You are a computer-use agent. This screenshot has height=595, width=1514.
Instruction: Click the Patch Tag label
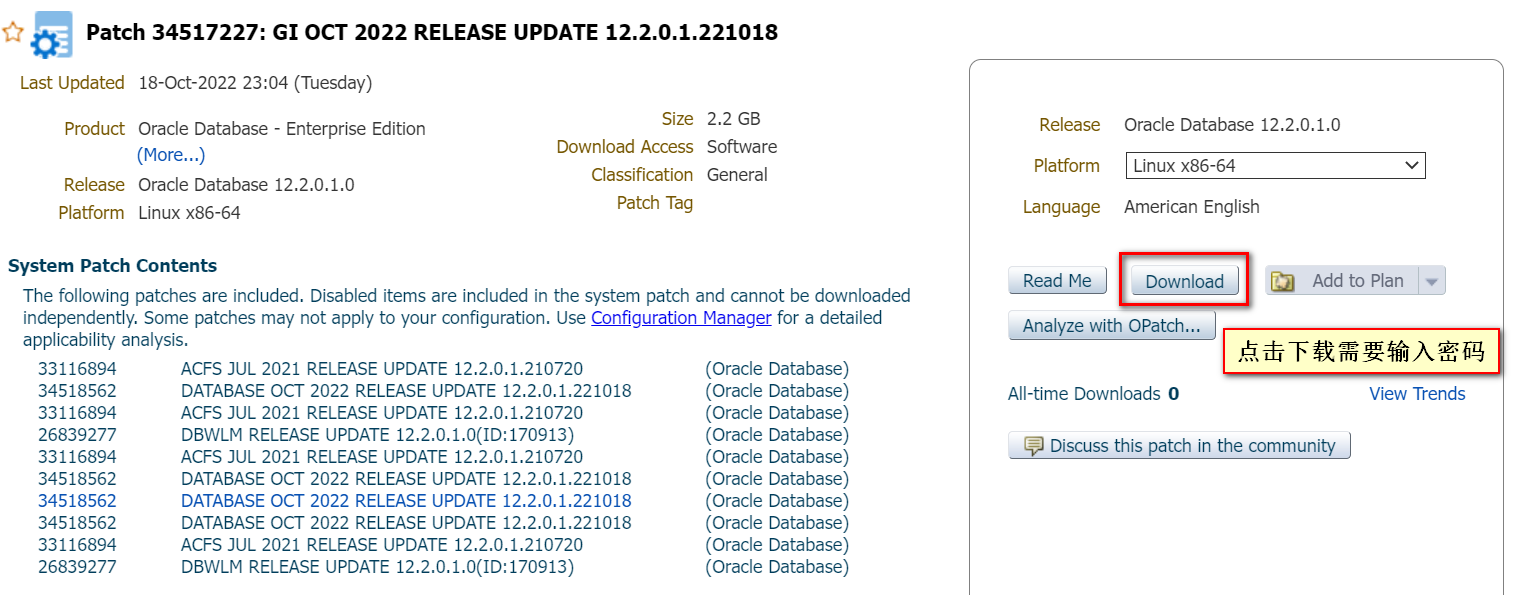(655, 203)
